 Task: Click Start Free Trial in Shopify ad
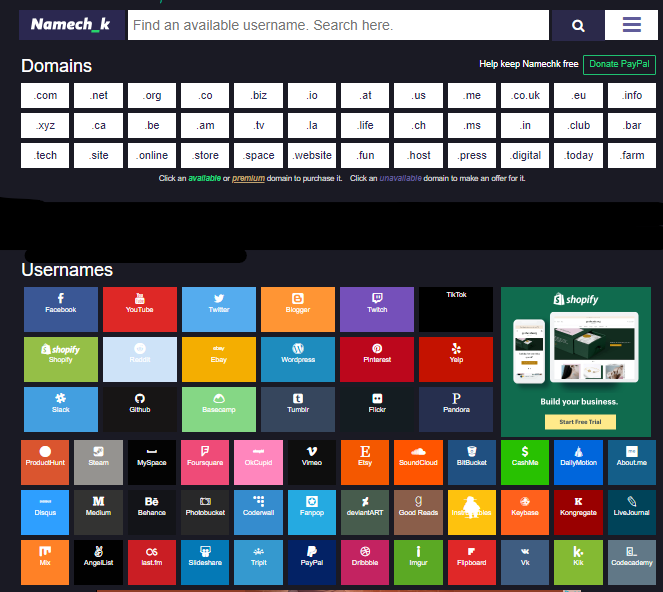(580, 422)
